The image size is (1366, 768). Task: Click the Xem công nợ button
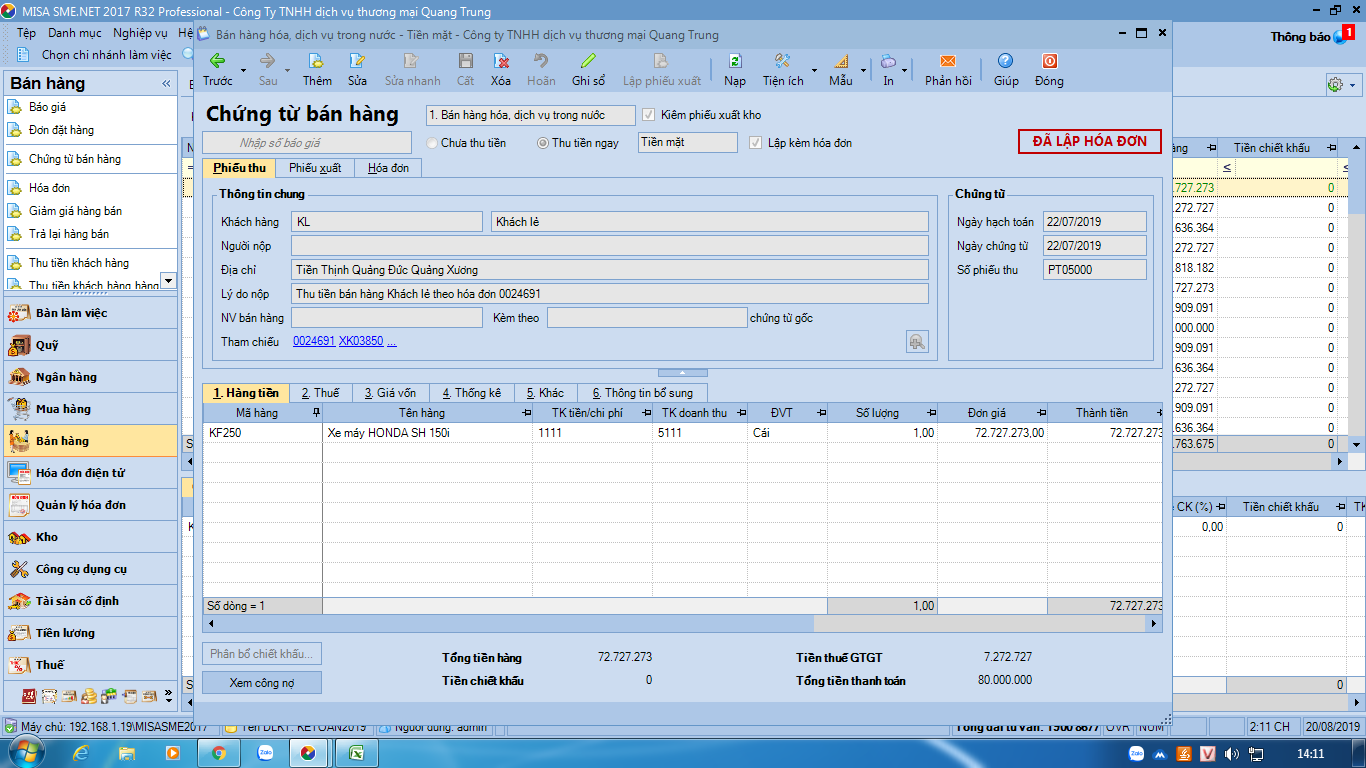tap(262, 683)
